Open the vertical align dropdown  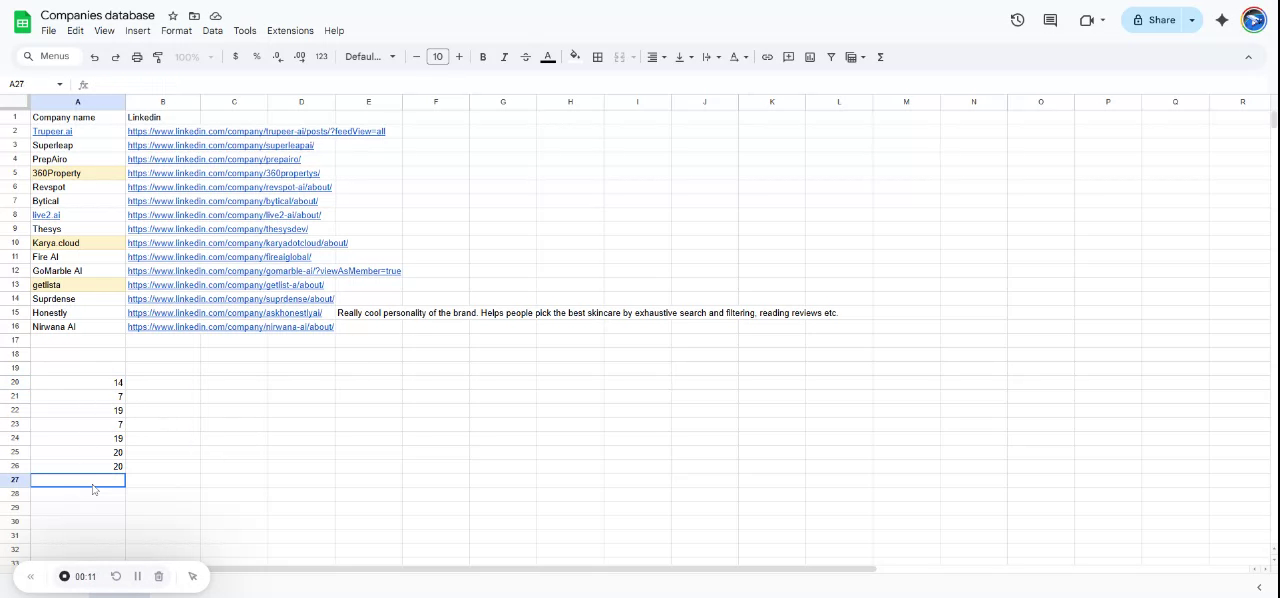pos(684,57)
